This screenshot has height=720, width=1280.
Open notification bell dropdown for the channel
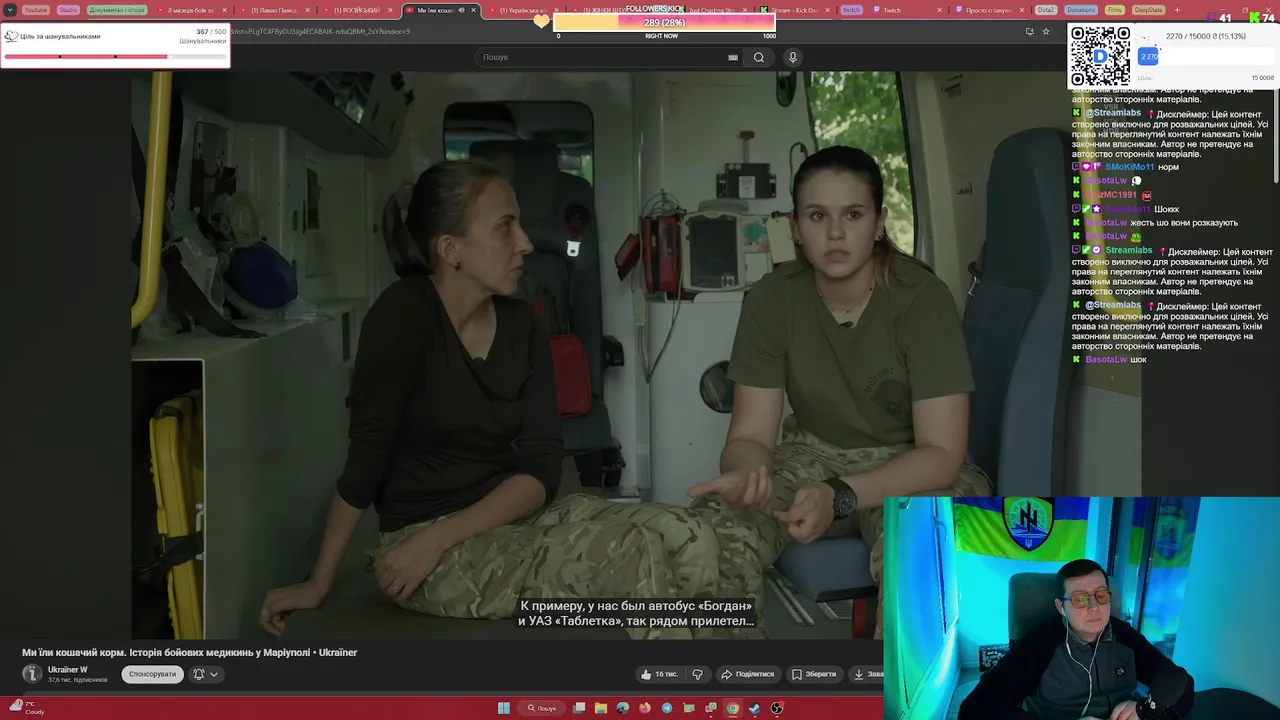coord(205,674)
